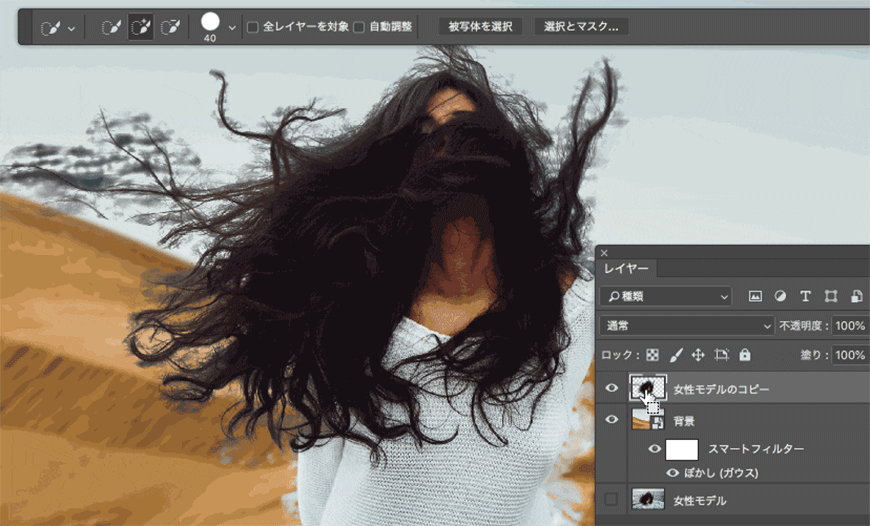The height and width of the screenshot is (526, 870).
Task: Click the lock image pixels brush icon
Action: (x=675, y=355)
